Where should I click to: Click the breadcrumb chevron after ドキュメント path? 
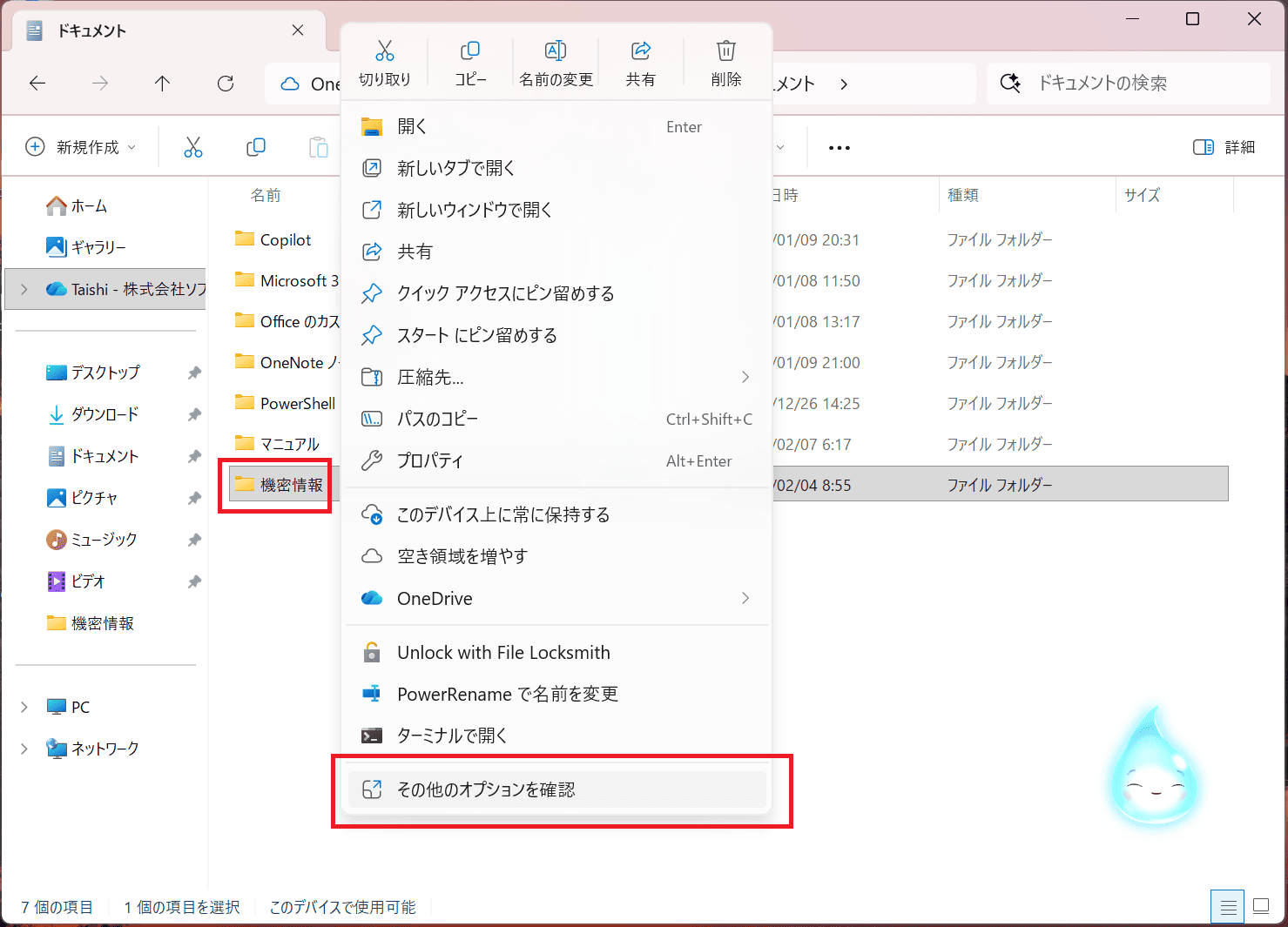[x=843, y=84]
